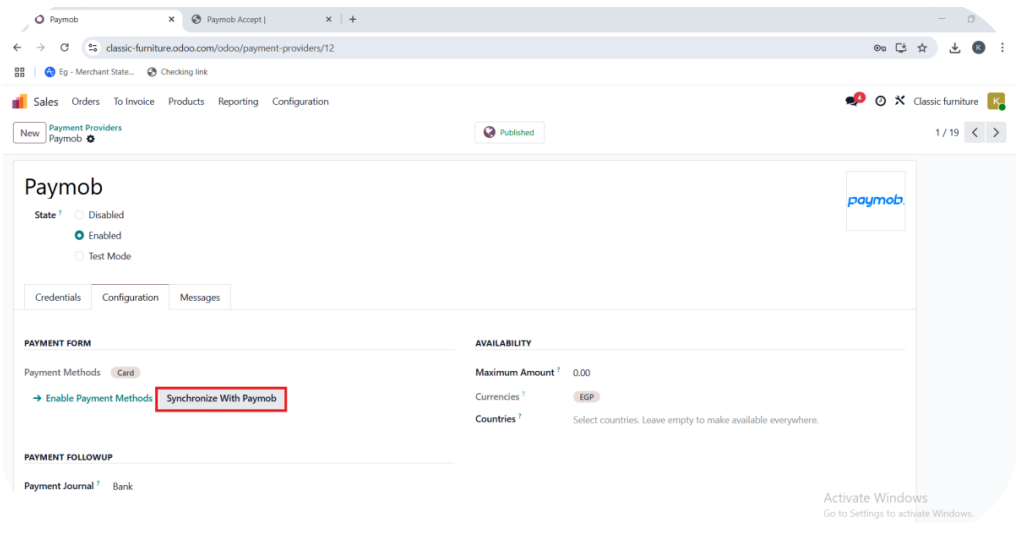The image size is (1017, 534).
Task: Open the messages chat icon
Action: point(852,101)
